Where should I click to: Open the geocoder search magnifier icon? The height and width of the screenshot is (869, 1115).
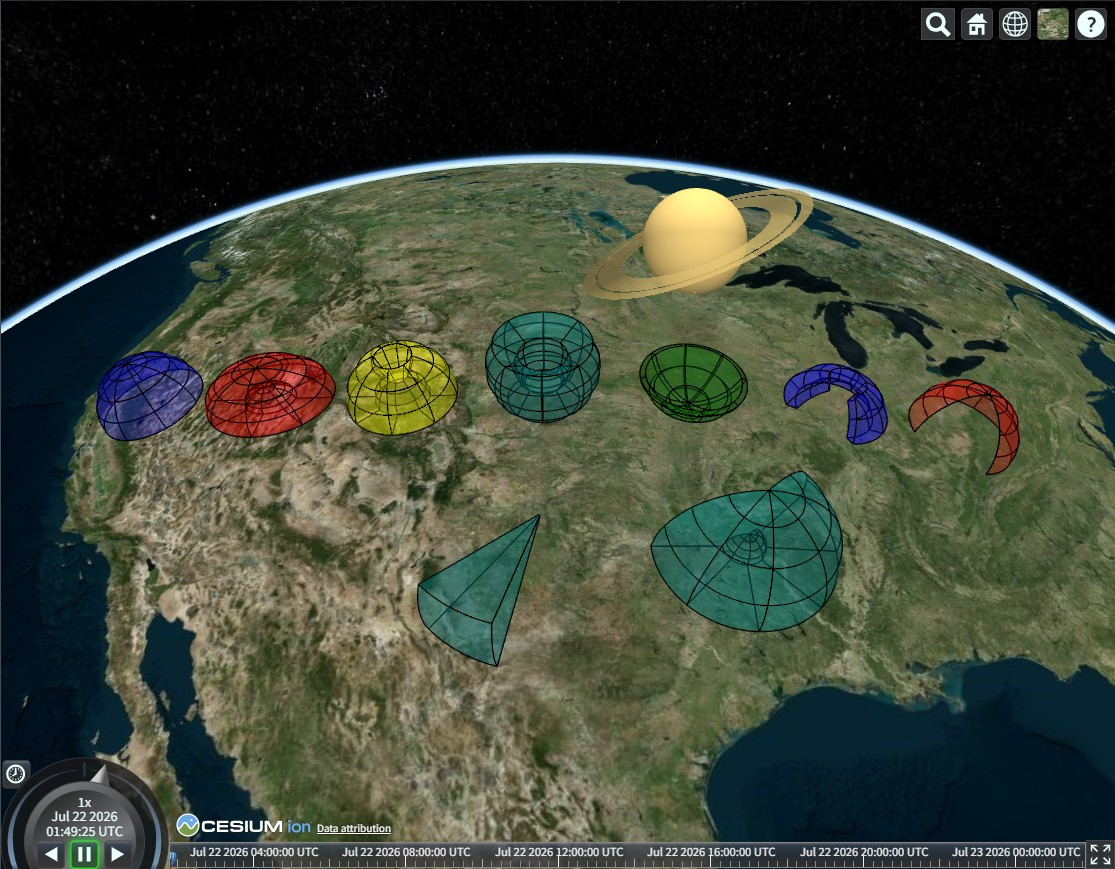(938, 24)
